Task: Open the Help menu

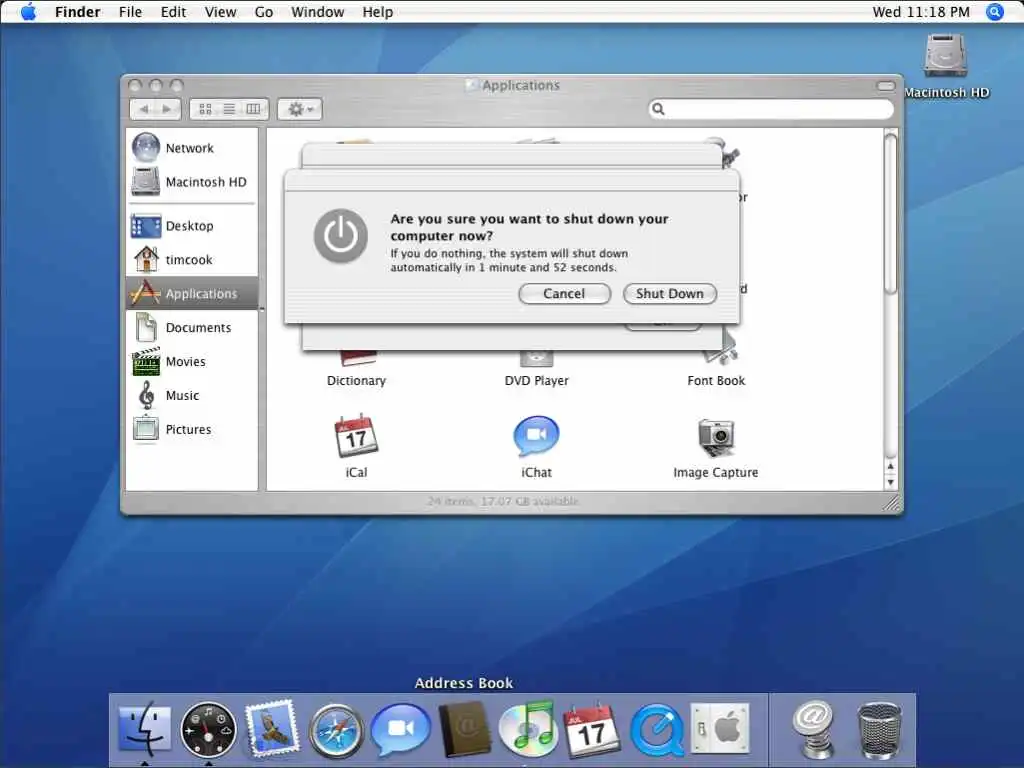Action: (378, 12)
